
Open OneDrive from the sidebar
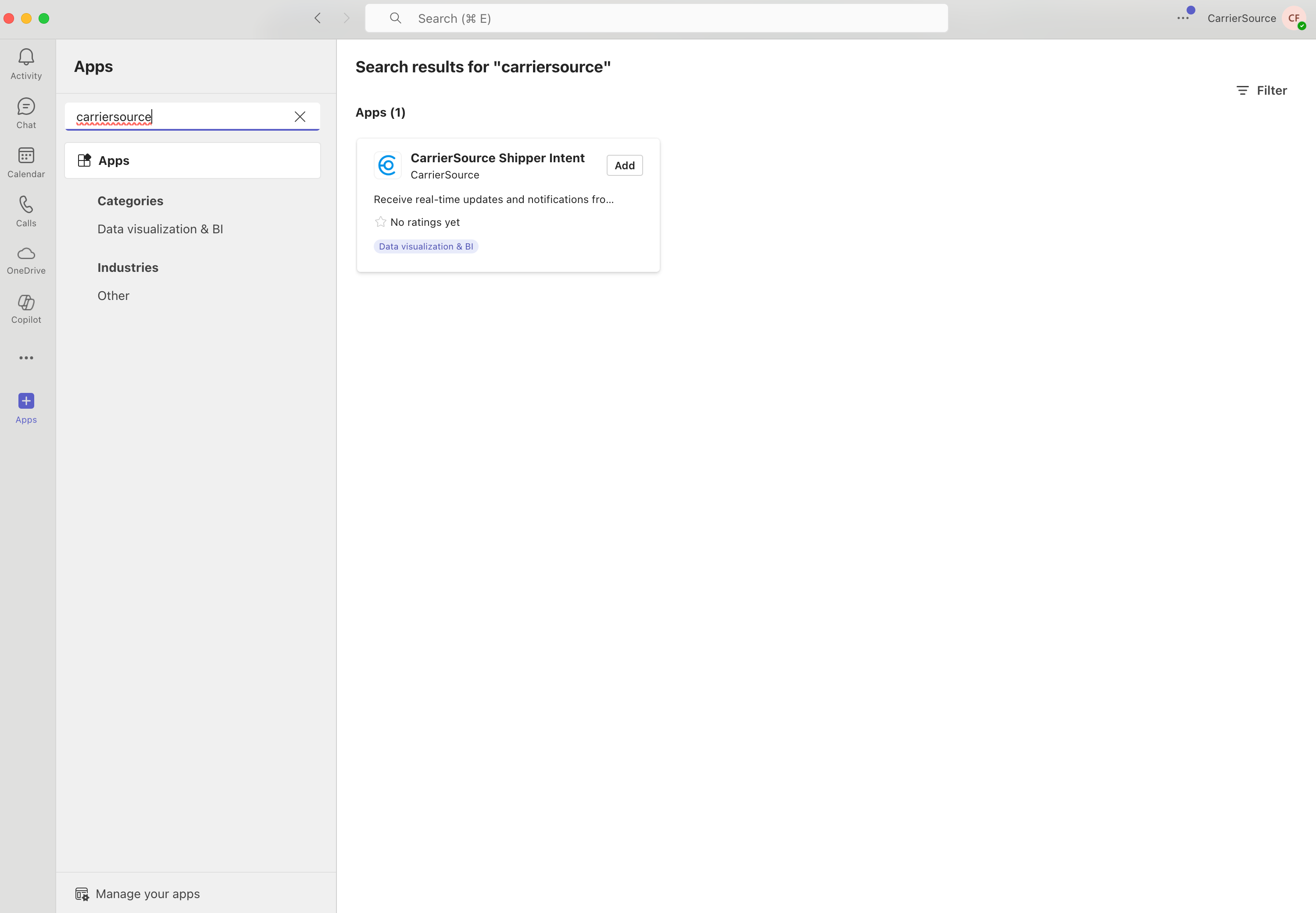point(26,260)
